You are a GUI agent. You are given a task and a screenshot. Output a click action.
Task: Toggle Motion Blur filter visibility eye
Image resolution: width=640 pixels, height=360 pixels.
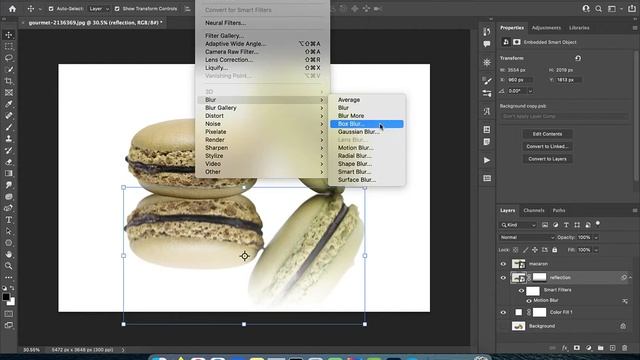(529, 301)
